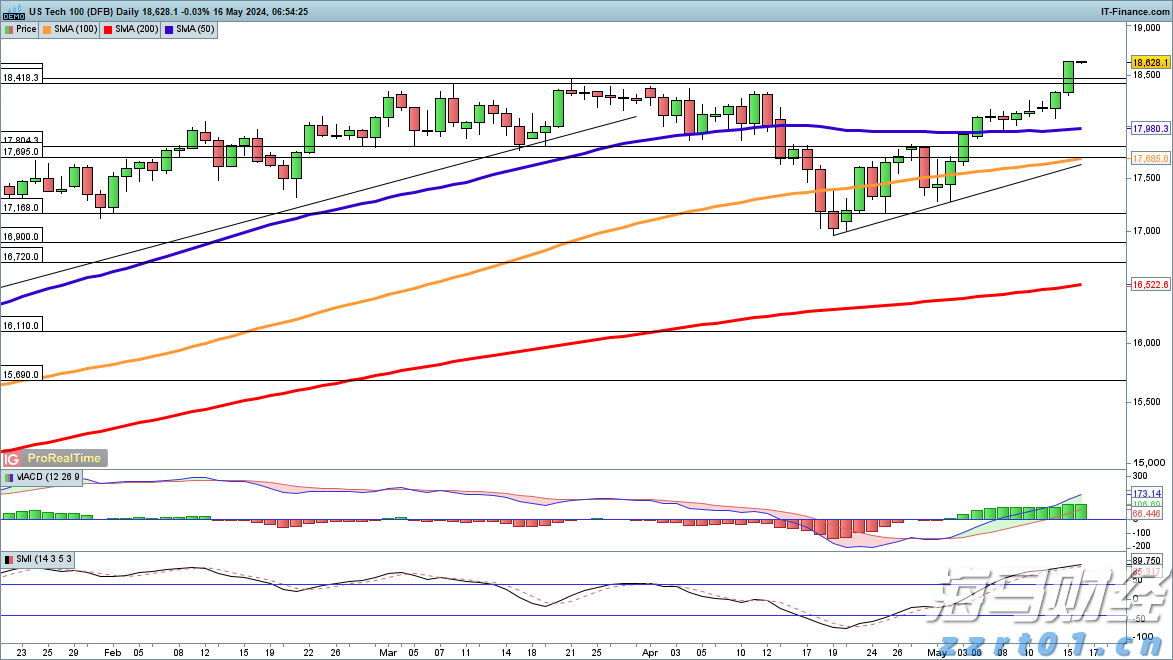Click the blue SMA (50) color swatch
The width and height of the screenshot is (1173, 660).
[168, 29]
